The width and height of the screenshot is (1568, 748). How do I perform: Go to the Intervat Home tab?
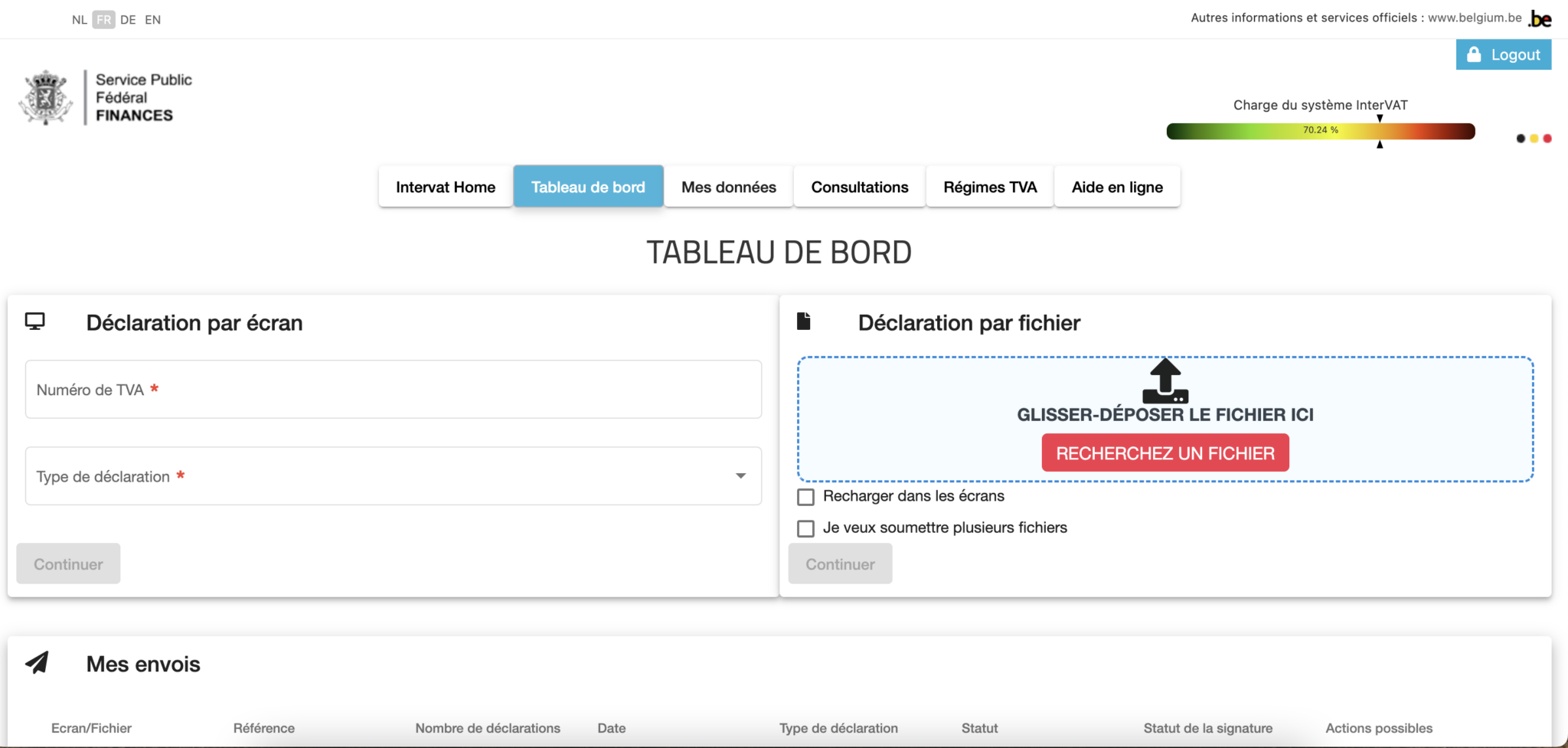click(445, 187)
